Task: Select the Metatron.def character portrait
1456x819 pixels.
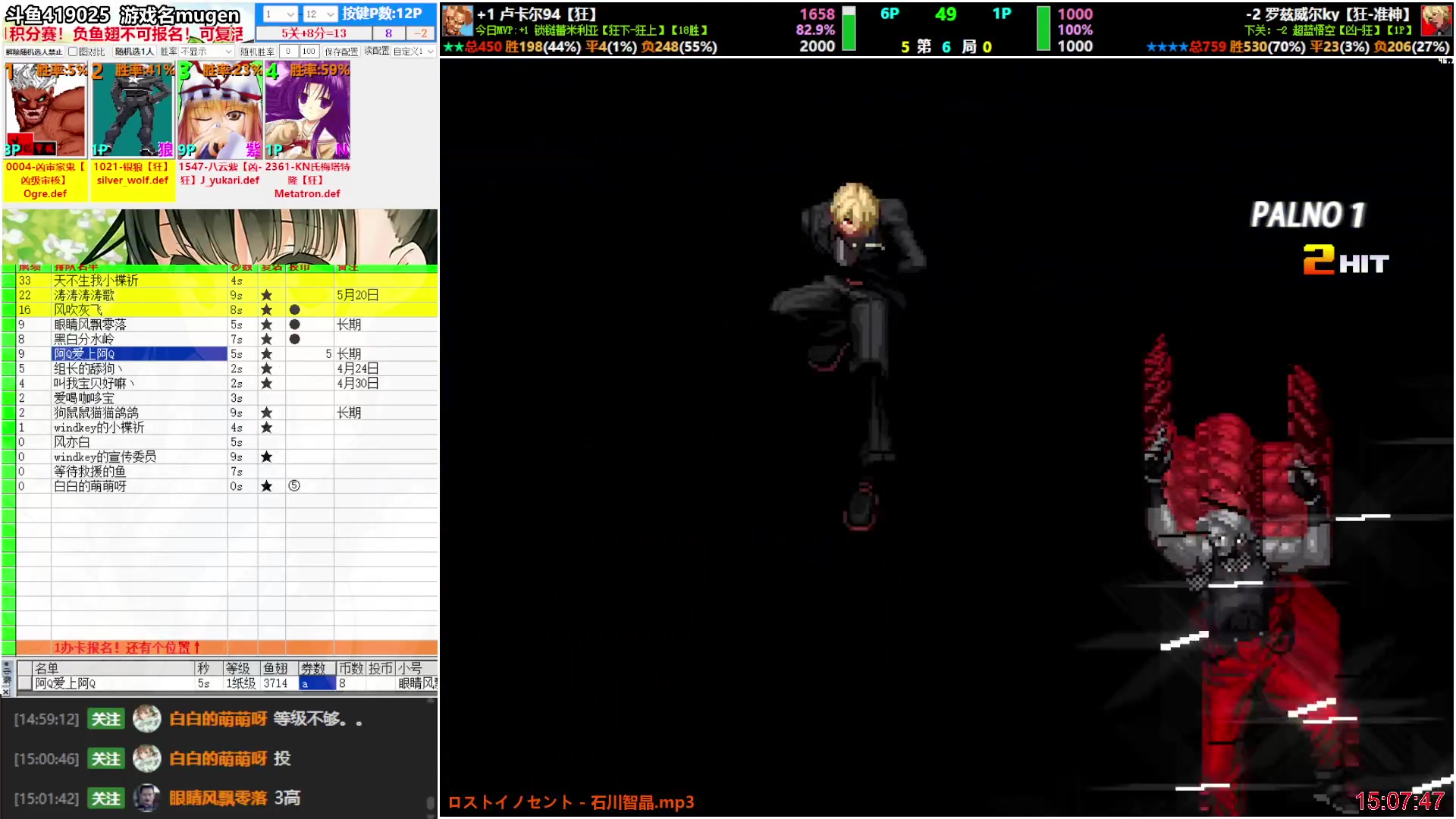Action: tap(307, 111)
